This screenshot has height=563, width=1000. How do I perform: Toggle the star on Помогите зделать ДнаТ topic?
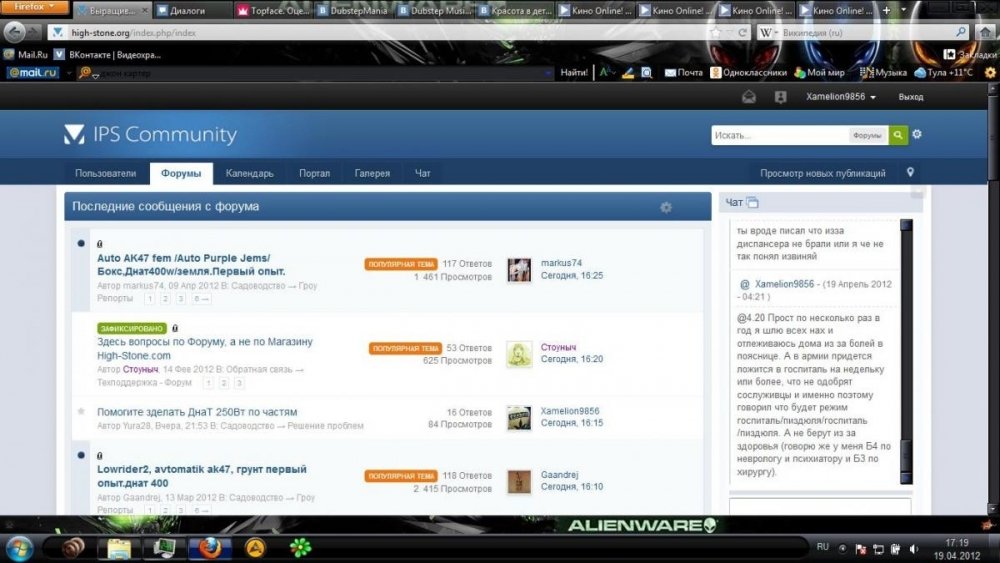tap(81, 411)
